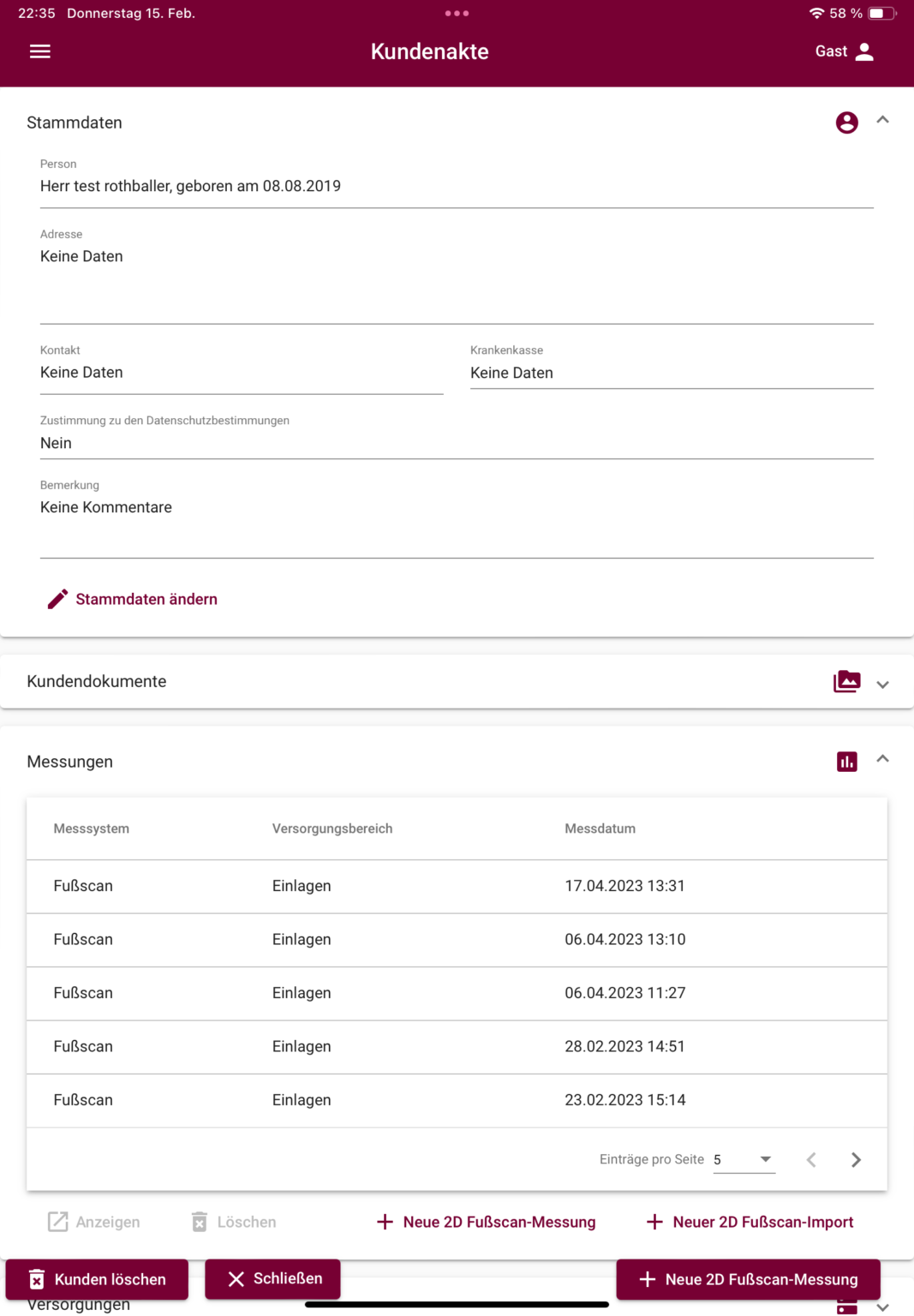This screenshot has height=1316, width=914.
Task: Click the Anzeigen external-view icon
Action: [57, 1221]
